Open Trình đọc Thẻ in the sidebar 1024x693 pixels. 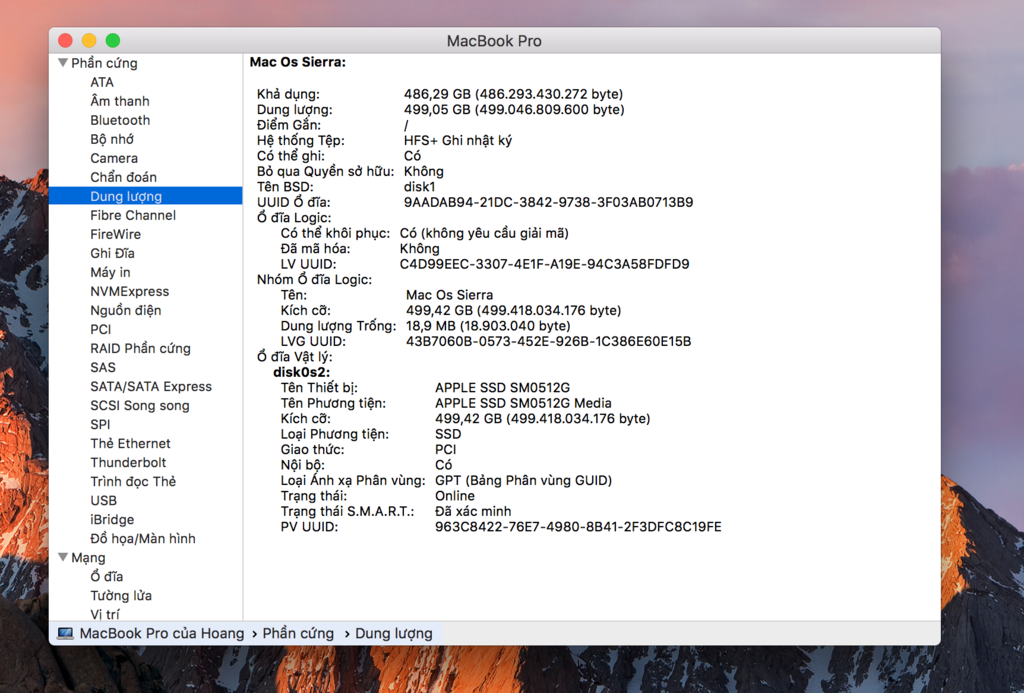click(133, 481)
